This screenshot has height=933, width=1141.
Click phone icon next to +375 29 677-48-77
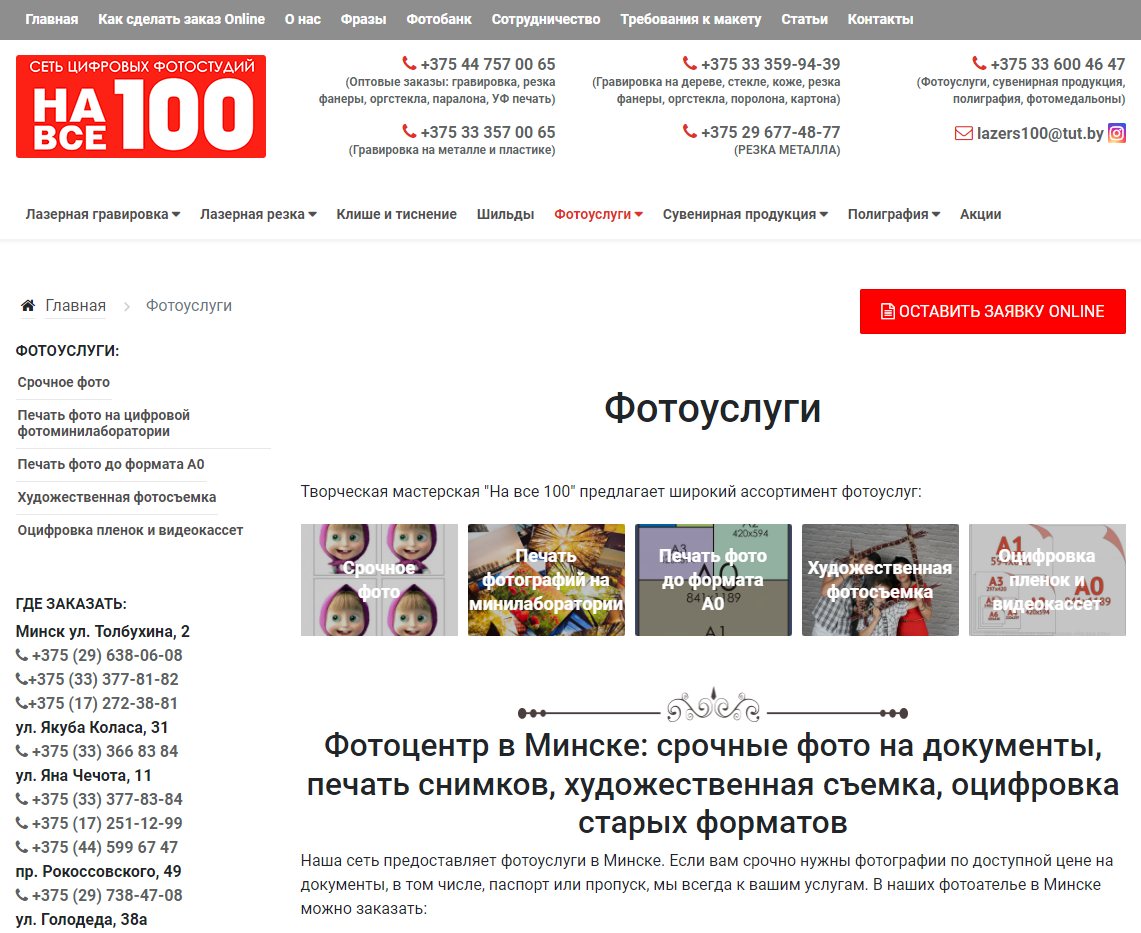click(x=690, y=132)
